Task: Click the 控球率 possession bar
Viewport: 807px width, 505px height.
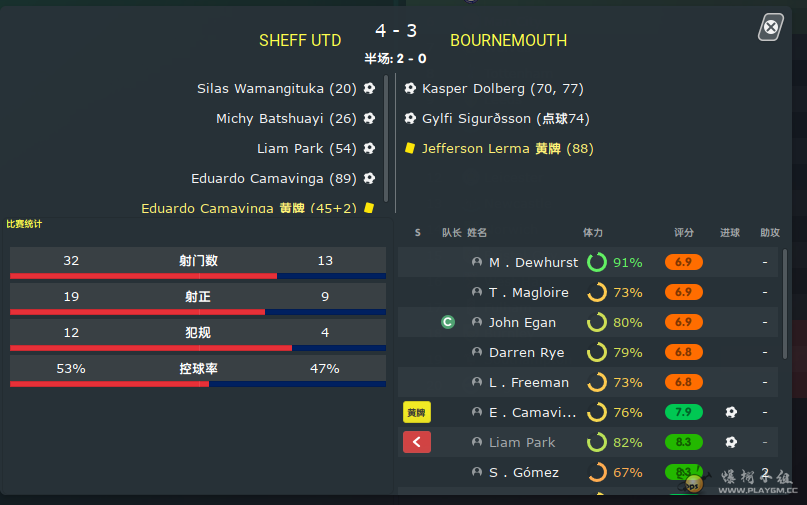Action: [x=198, y=383]
